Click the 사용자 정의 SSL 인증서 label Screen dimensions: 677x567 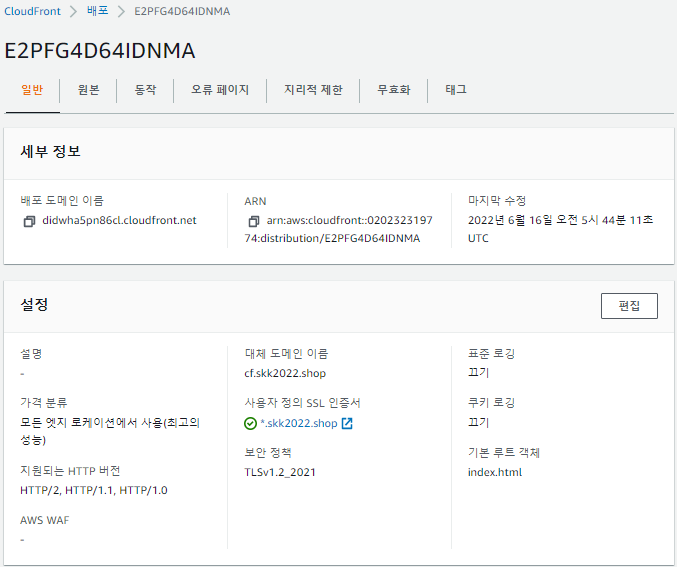pyautogui.click(x=302, y=403)
